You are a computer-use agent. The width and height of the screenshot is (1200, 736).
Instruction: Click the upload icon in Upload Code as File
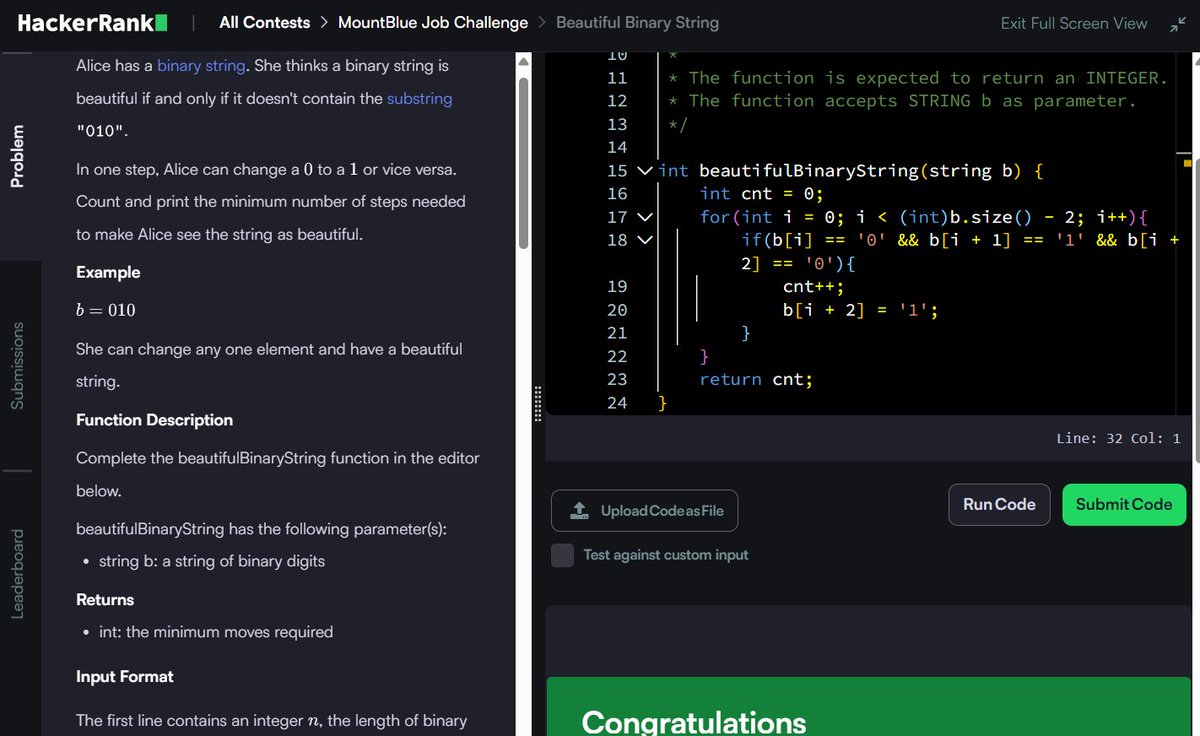(x=579, y=511)
